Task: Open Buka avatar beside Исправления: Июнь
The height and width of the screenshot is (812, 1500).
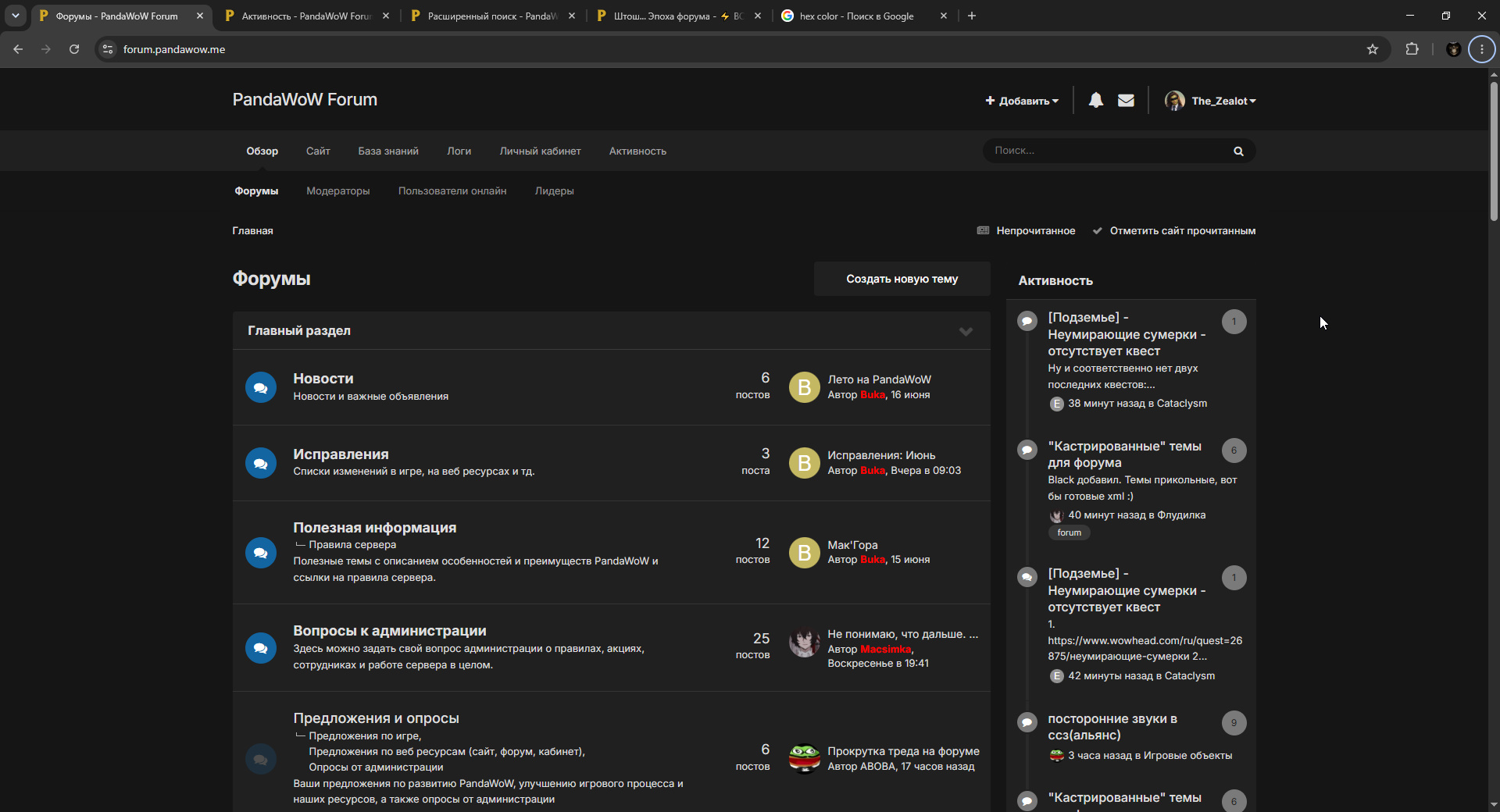Action: tap(804, 463)
